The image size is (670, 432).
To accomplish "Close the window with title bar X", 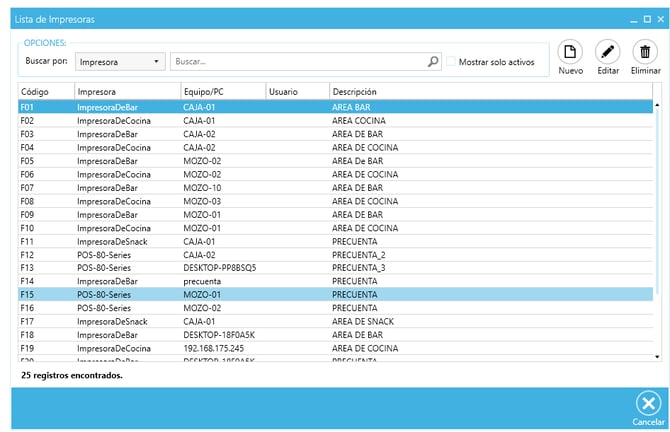I will click(659, 19).
